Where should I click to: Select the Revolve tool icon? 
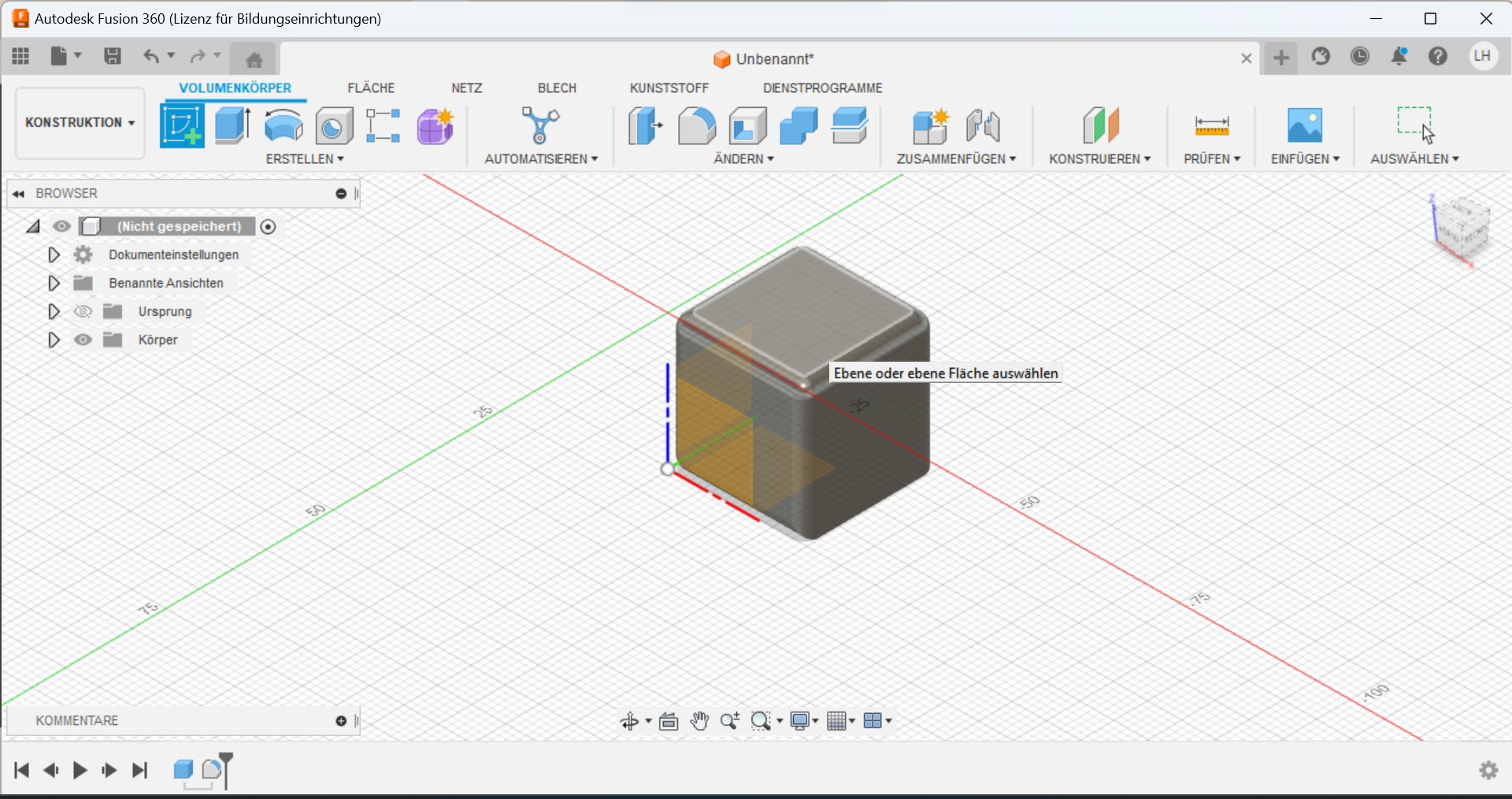(x=283, y=125)
